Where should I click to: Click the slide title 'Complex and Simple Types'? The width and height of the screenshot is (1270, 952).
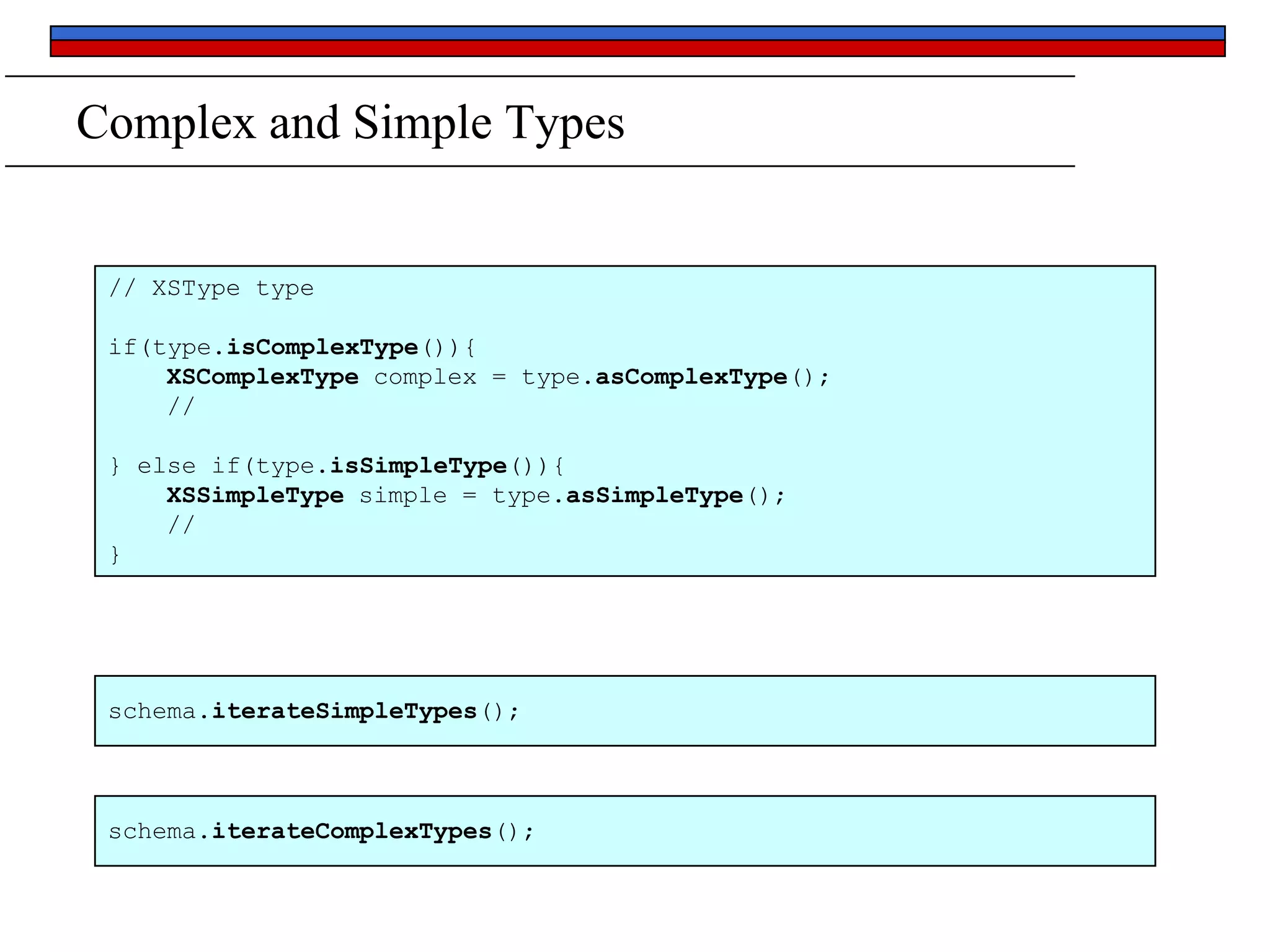pyautogui.click(x=350, y=123)
